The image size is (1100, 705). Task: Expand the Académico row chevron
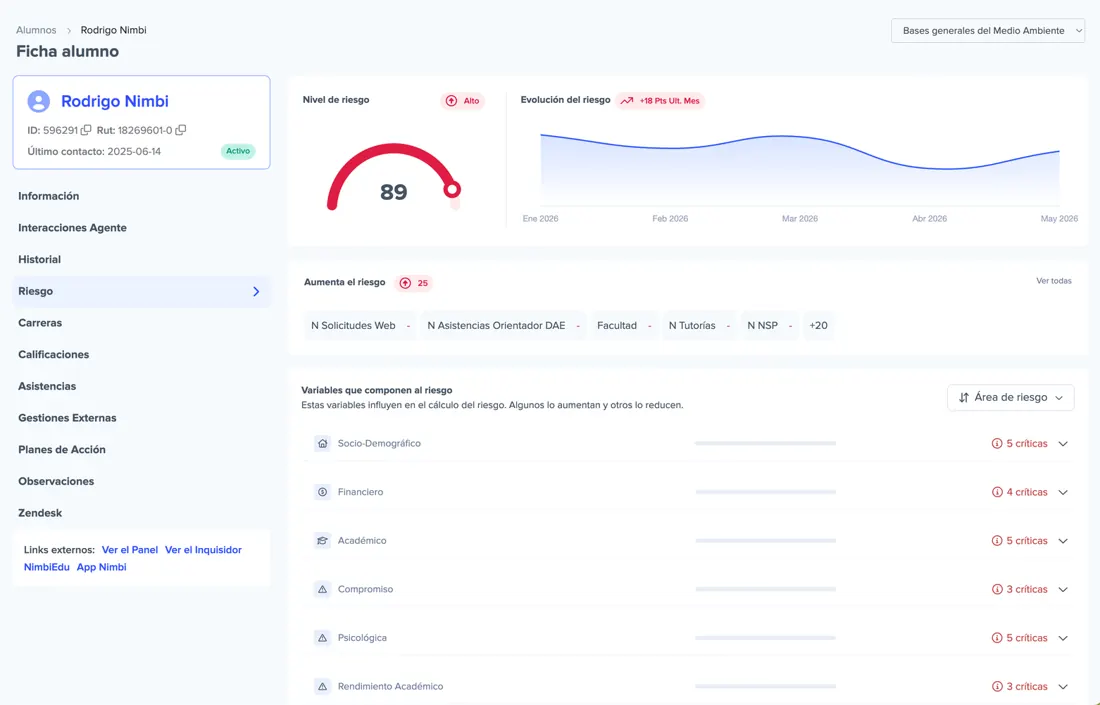(x=1064, y=541)
